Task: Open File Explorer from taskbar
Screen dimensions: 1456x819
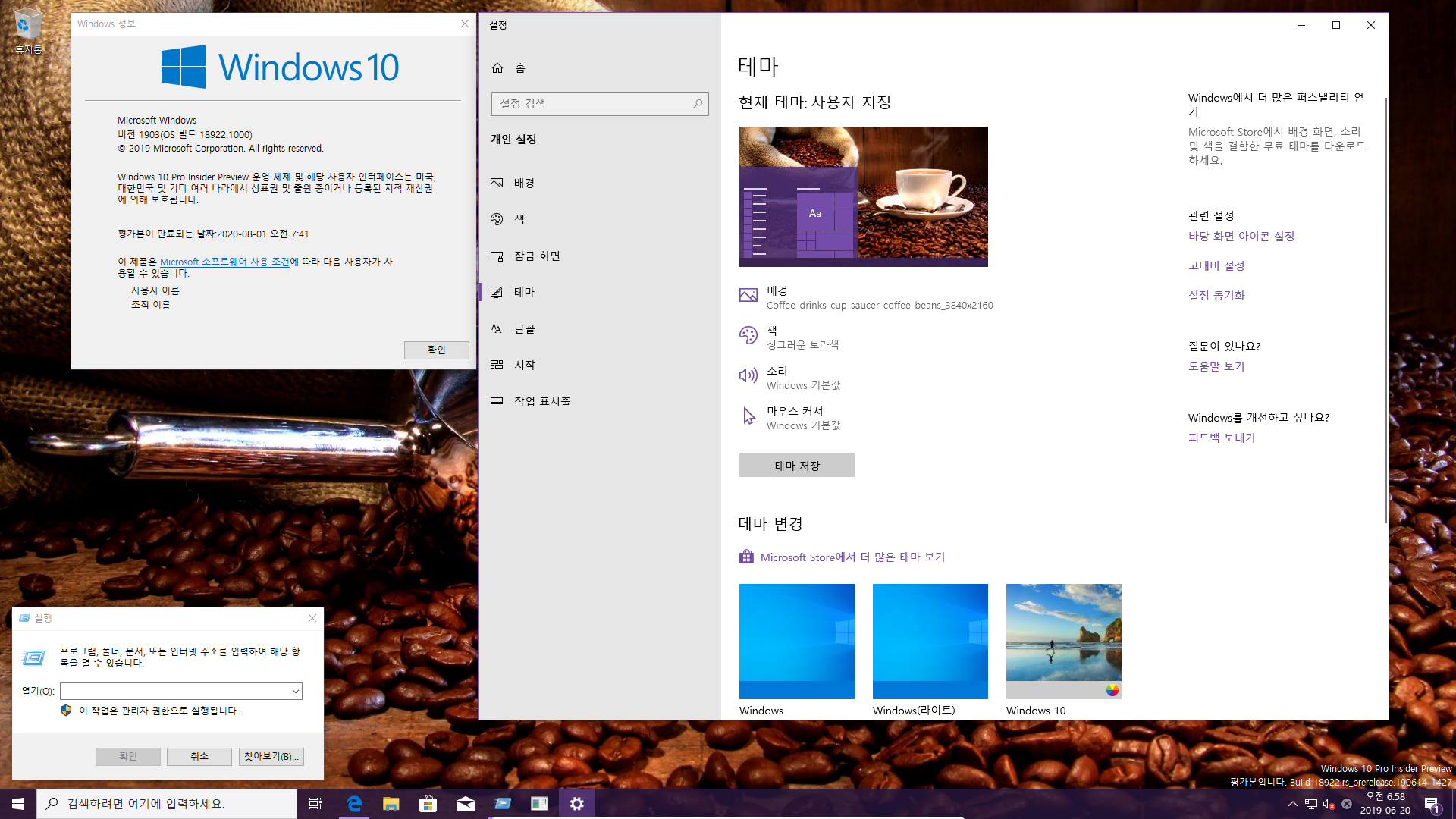Action: [391, 804]
